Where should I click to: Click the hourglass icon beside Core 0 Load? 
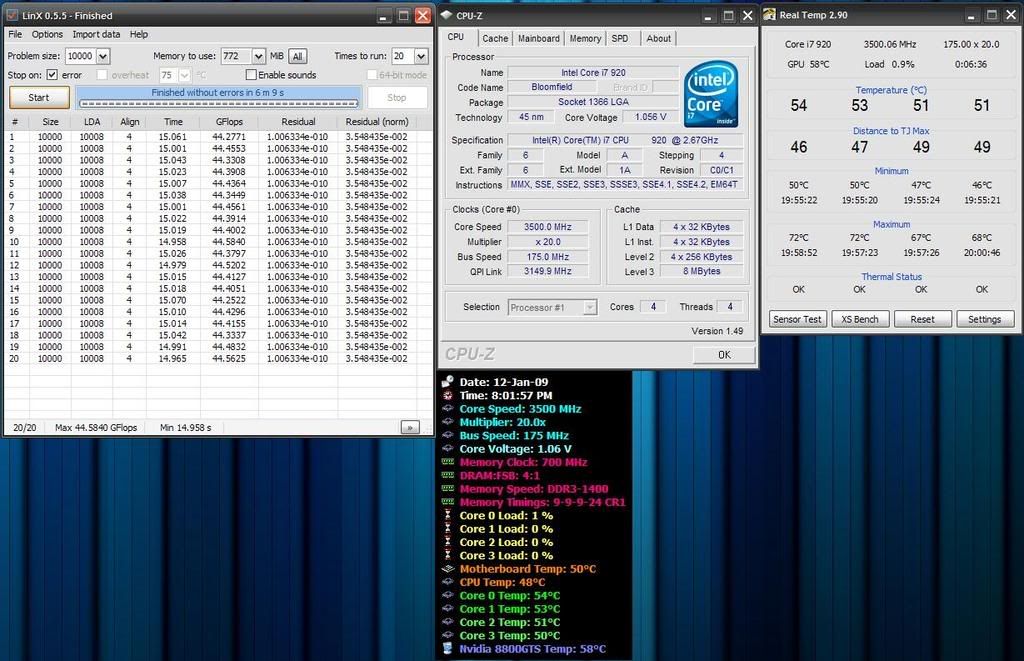click(x=447, y=515)
